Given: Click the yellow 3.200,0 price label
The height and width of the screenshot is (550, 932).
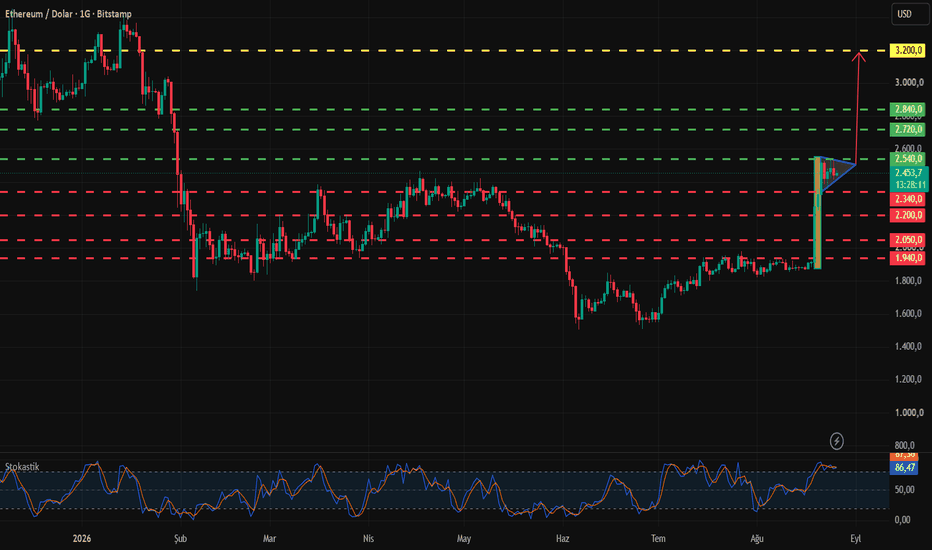Looking at the screenshot, I should (908, 51).
